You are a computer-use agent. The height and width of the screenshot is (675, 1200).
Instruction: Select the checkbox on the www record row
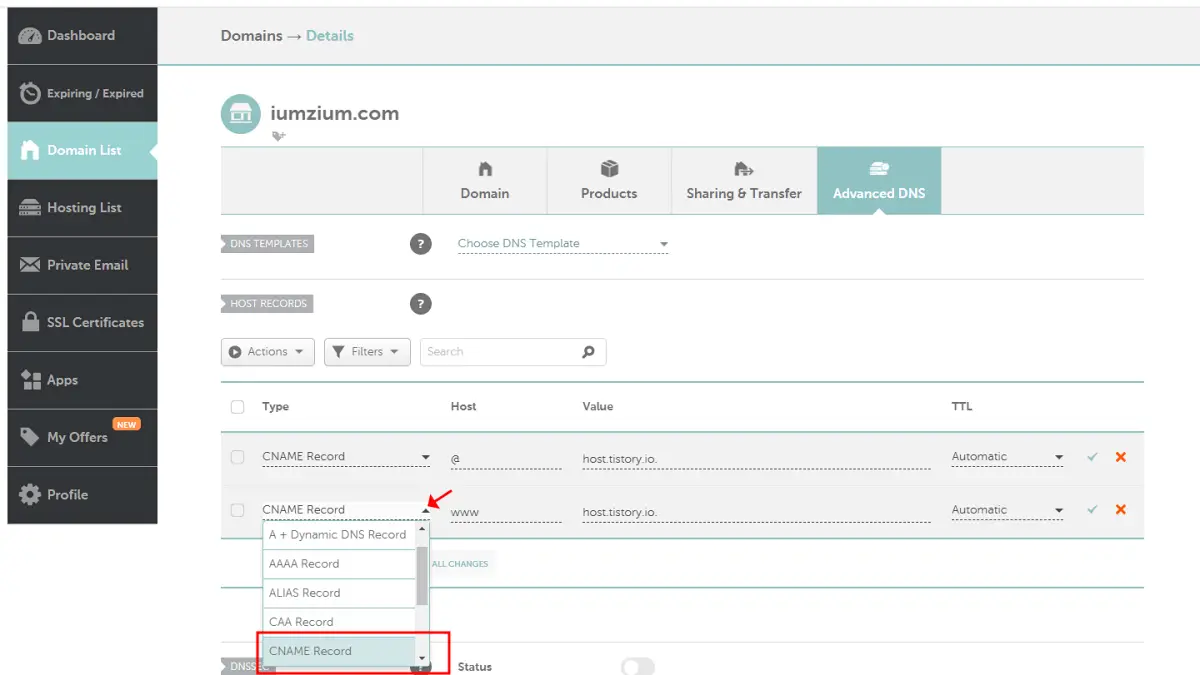point(237,509)
